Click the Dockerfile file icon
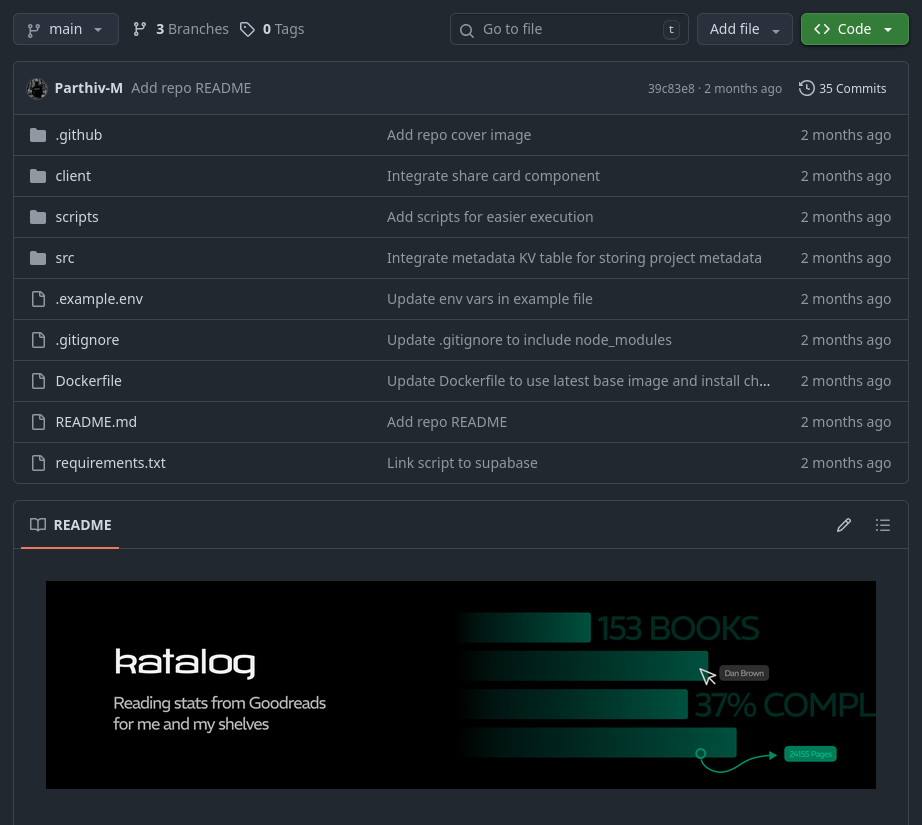This screenshot has height=825, width=922. pos(38,381)
